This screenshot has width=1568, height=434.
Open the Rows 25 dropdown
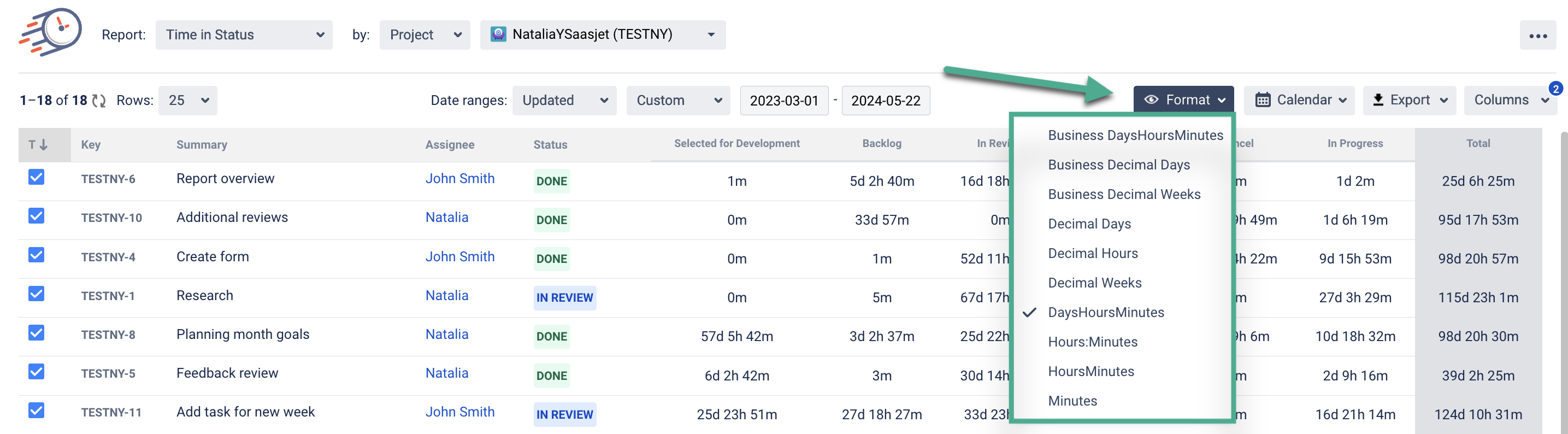[x=188, y=101]
